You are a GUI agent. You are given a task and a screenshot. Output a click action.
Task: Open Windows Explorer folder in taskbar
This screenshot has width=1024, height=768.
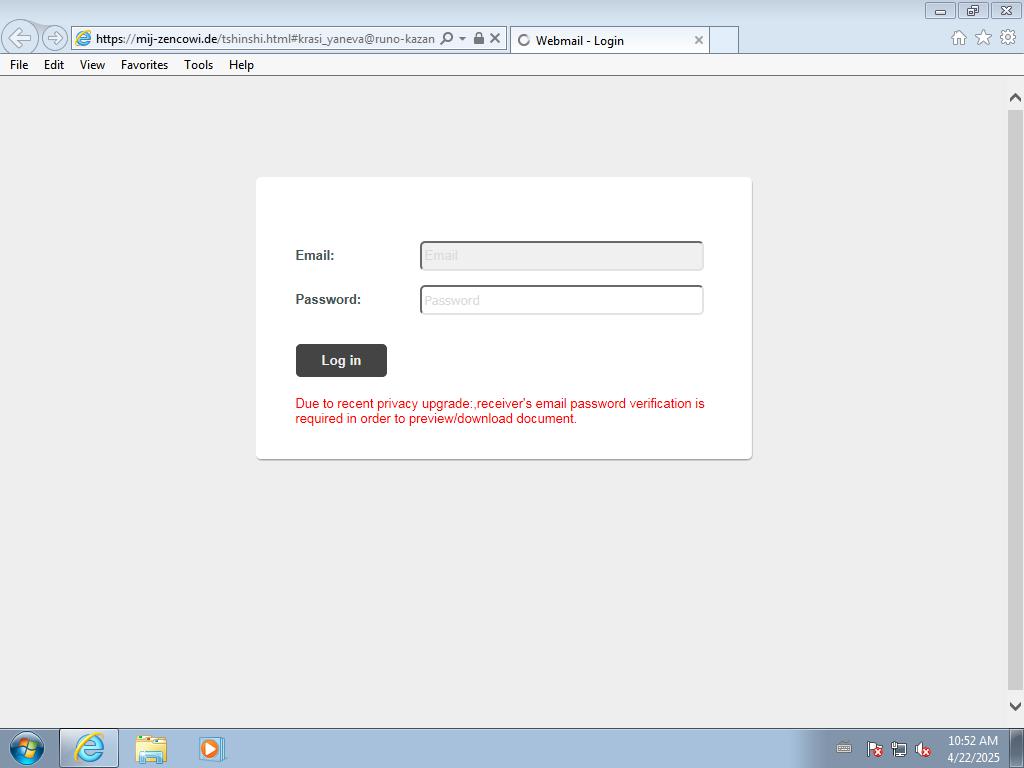click(x=151, y=748)
